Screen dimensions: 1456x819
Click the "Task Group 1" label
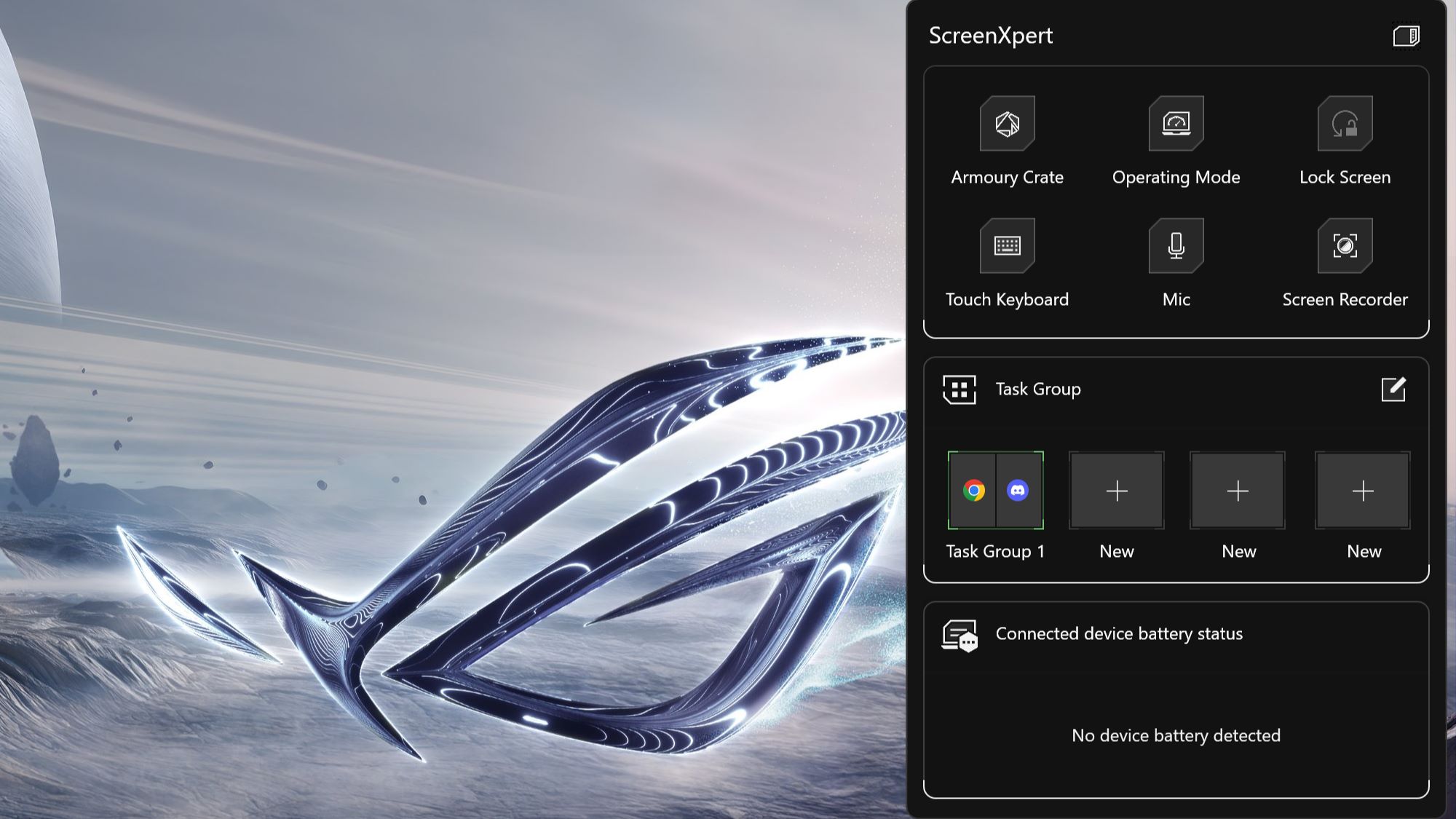995,552
